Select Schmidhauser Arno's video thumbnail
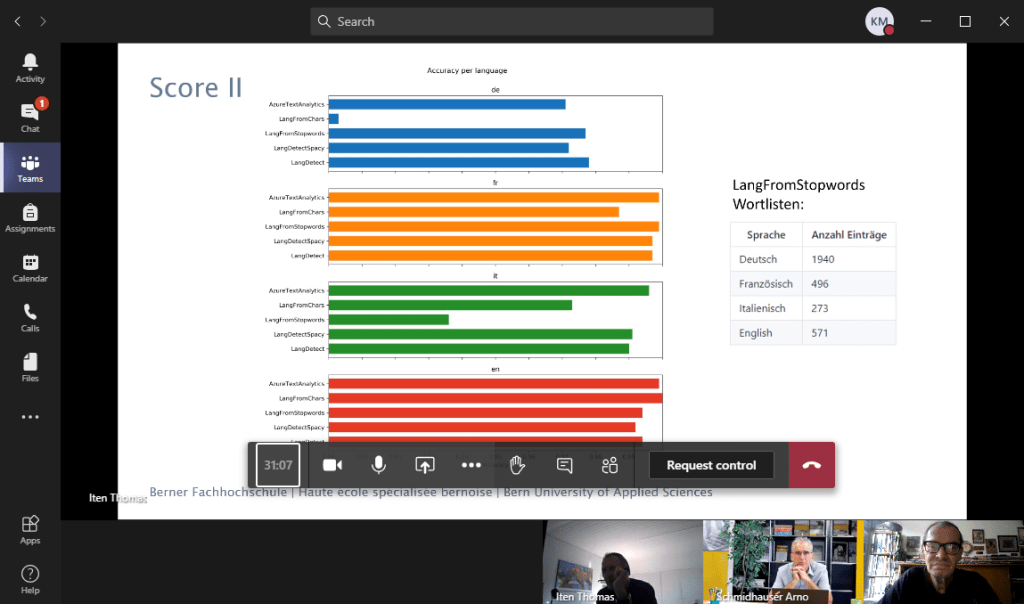This screenshot has height=604, width=1024. pyautogui.click(x=782, y=561)
